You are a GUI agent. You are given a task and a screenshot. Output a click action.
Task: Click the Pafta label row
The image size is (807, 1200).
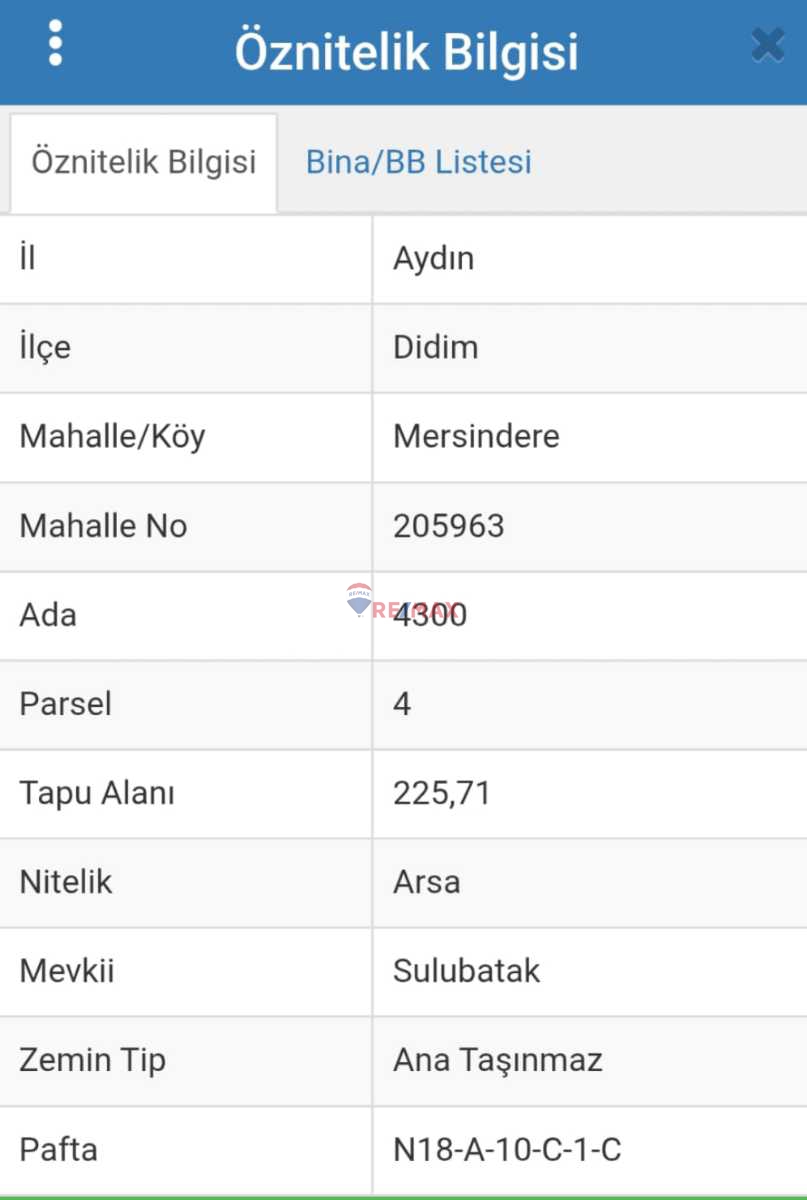click(x=57, y=1149)
